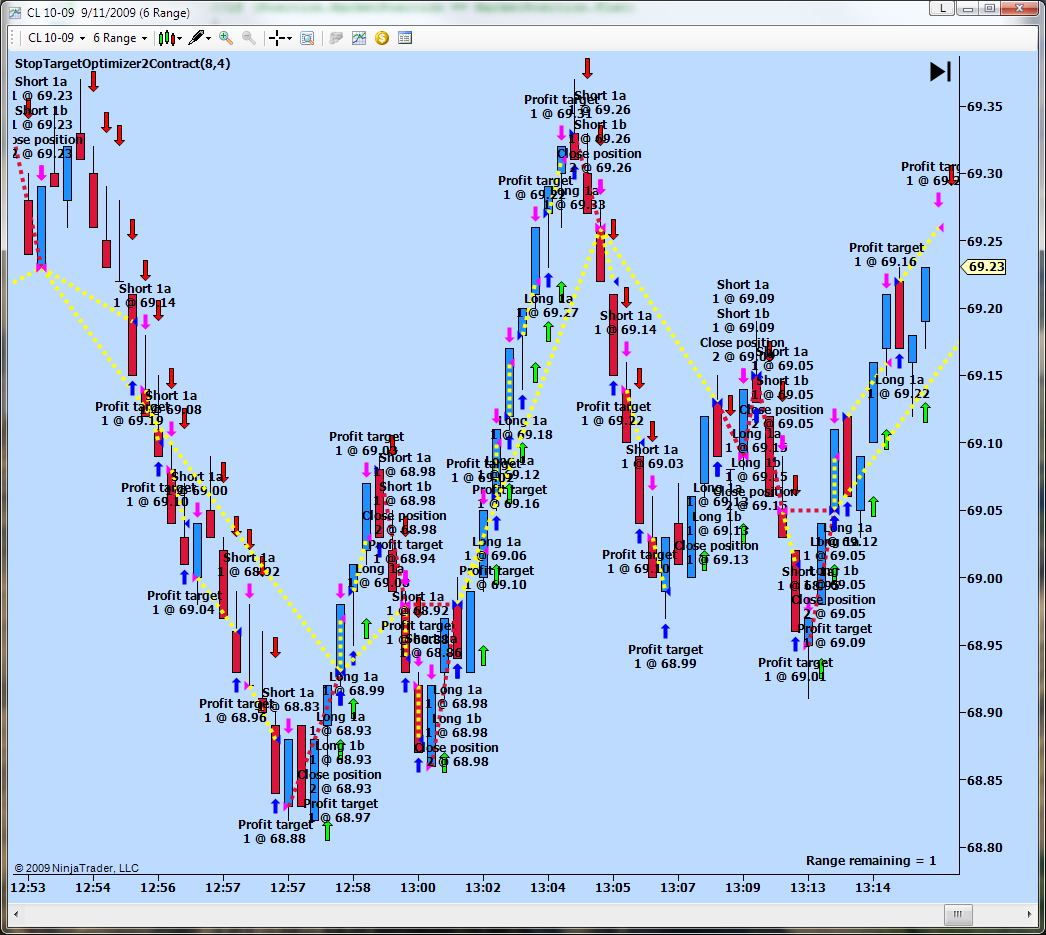Click the horizontal scrollbar thumb

tap(958, 914)
